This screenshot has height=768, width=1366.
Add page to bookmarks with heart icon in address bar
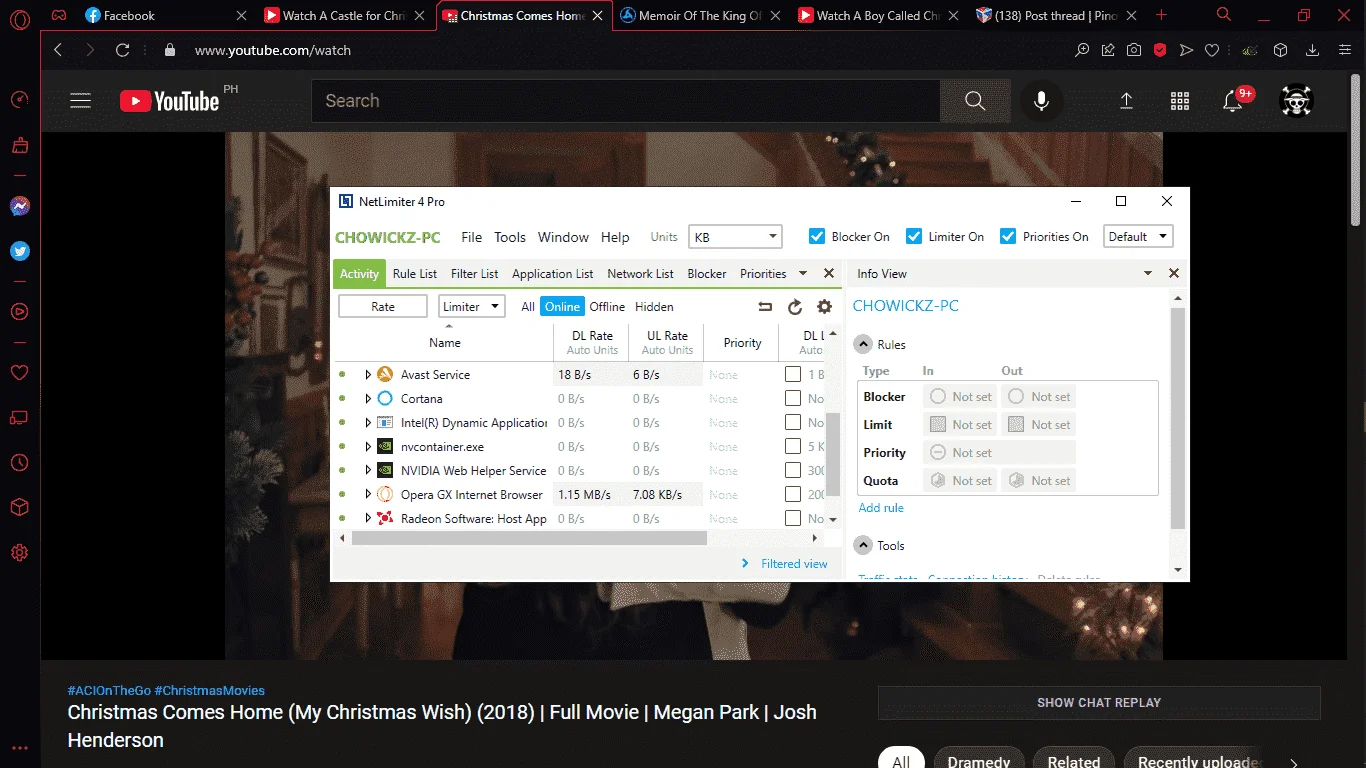coord(1212,50)
